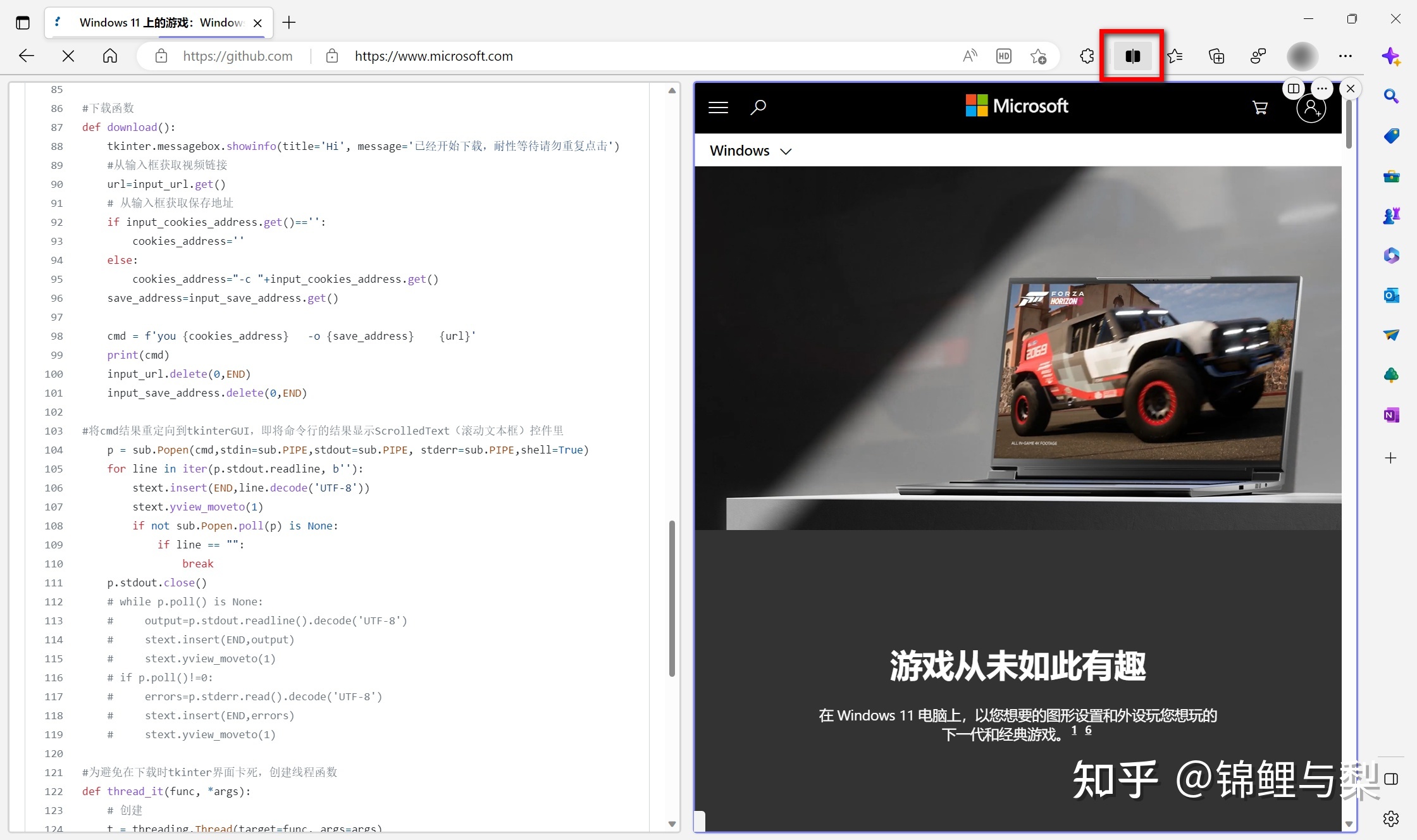1417x840 pixels.
Task: Open Edge settings and more menu
Action: click(1345, 56)
